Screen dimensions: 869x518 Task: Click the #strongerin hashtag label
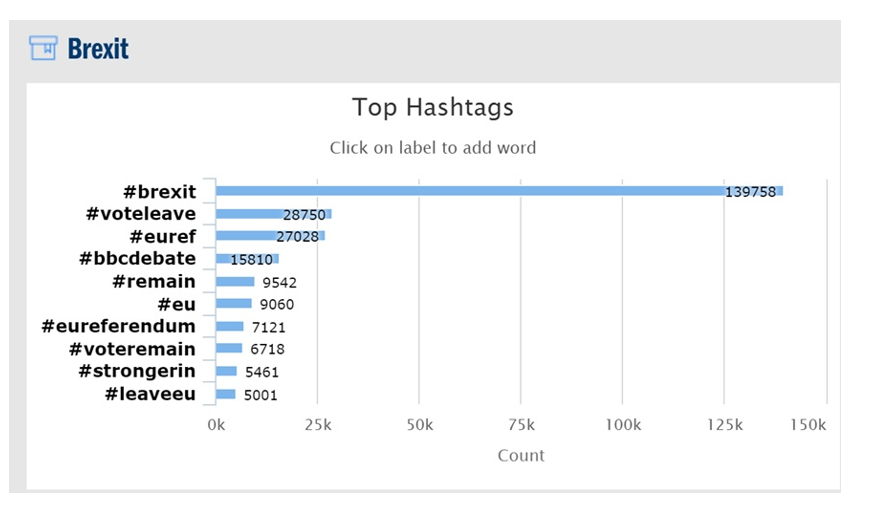[x=137, y=371]
